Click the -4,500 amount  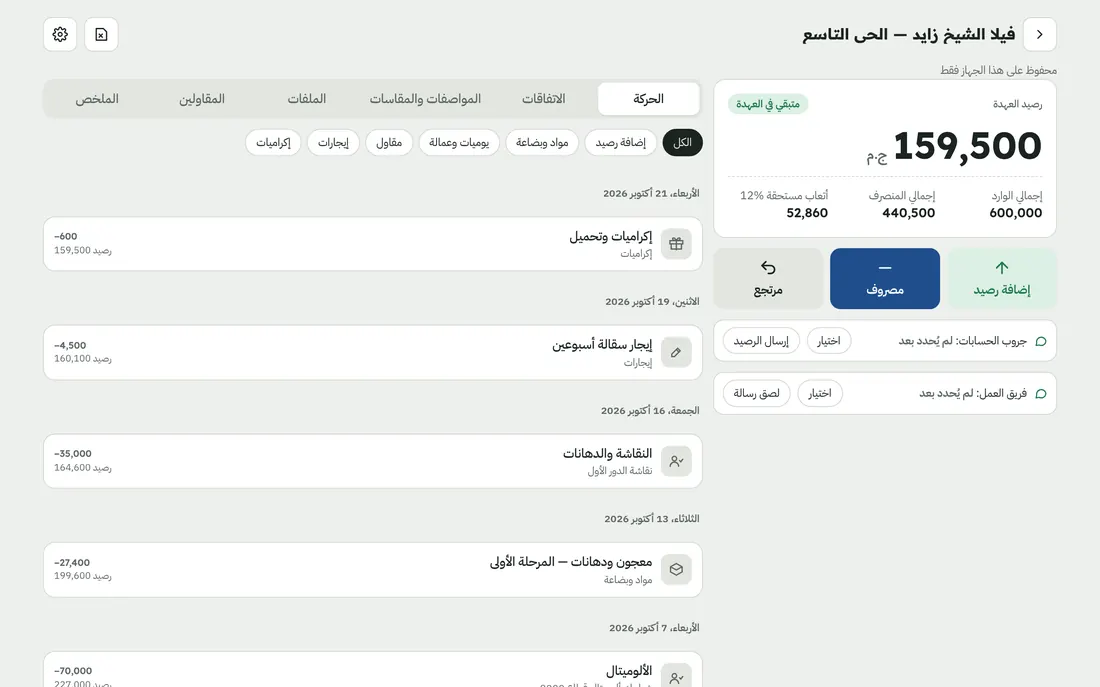pyautogui.click(x=70, y=345)
